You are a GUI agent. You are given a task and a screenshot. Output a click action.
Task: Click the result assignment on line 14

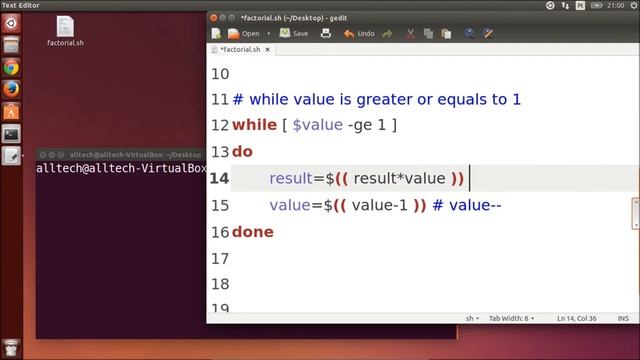point(367,178)
